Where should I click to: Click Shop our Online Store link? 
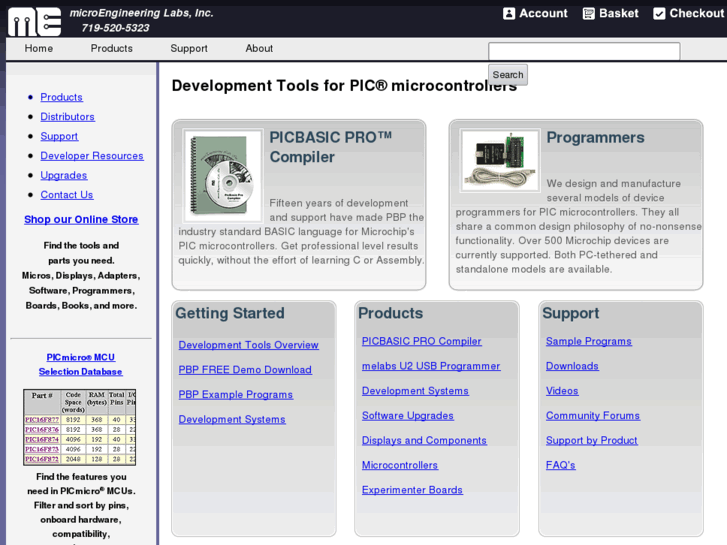81,219
